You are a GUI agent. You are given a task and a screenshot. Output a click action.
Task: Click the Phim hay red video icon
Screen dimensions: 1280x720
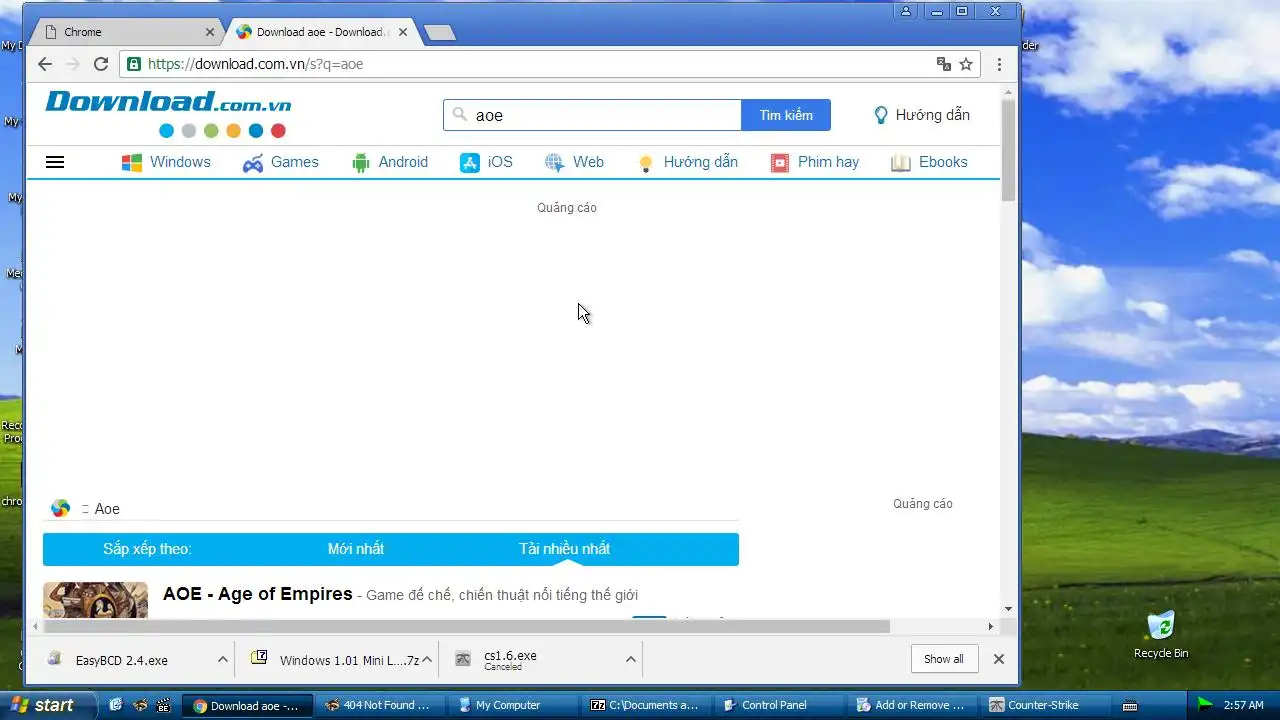coord(780,163)
